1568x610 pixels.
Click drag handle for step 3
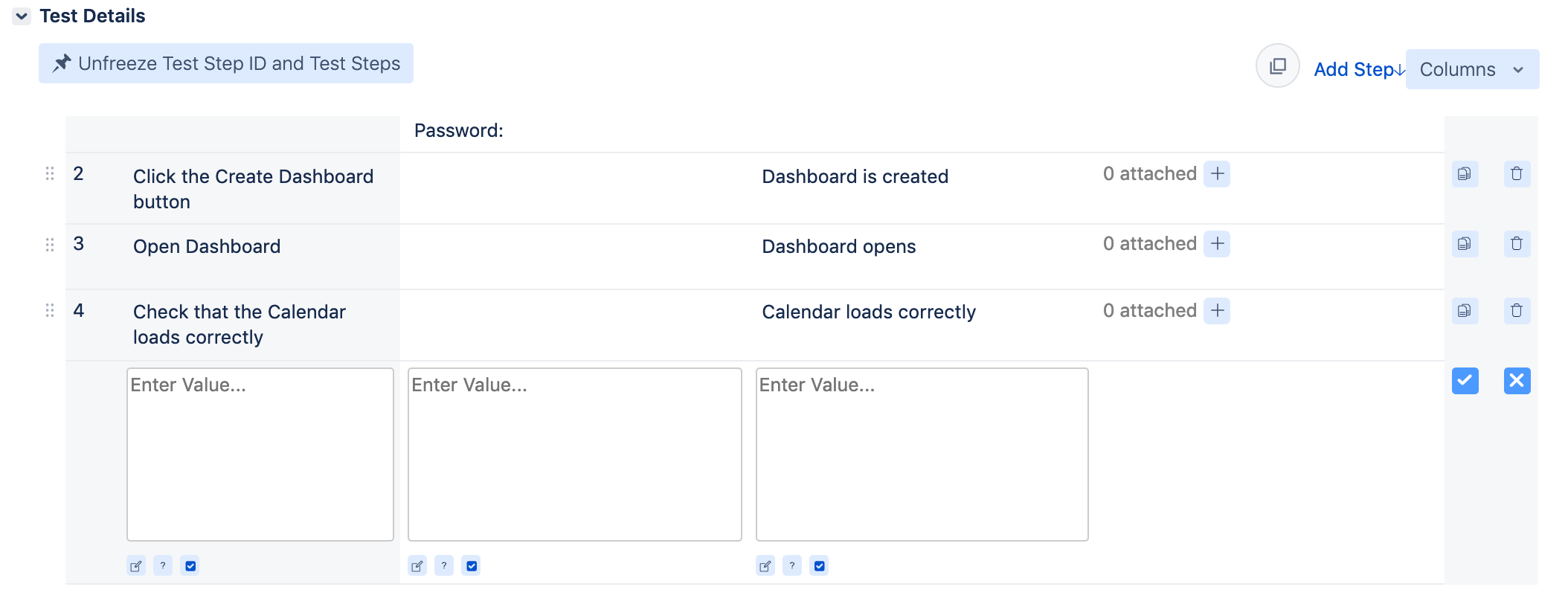click(x=50, y=245)
